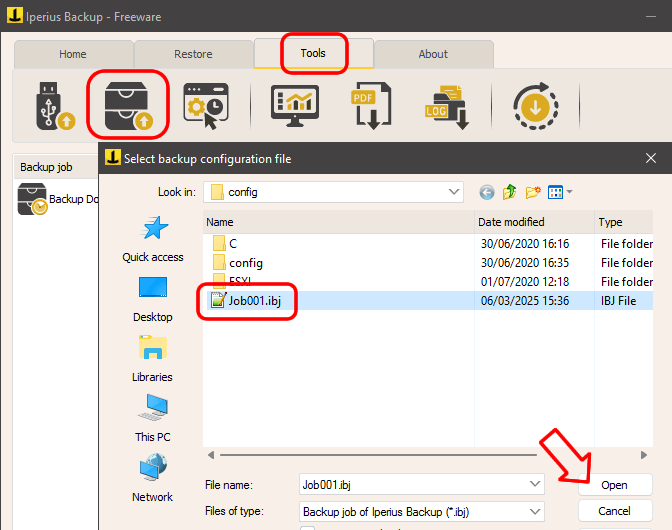
Task: Expand the Files of type dropdown
Action: 534,512
